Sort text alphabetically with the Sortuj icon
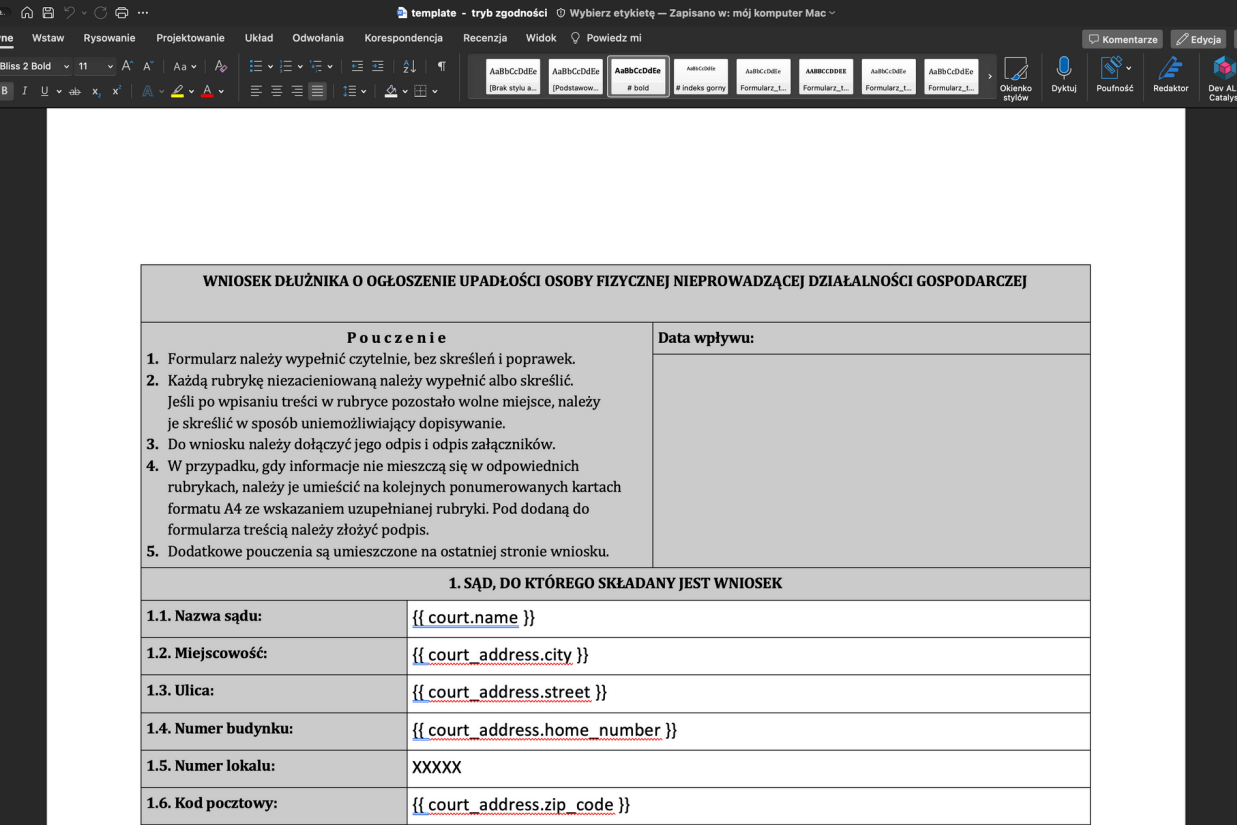This screenshot has height=825, width=1237. (x=409, y=65)
